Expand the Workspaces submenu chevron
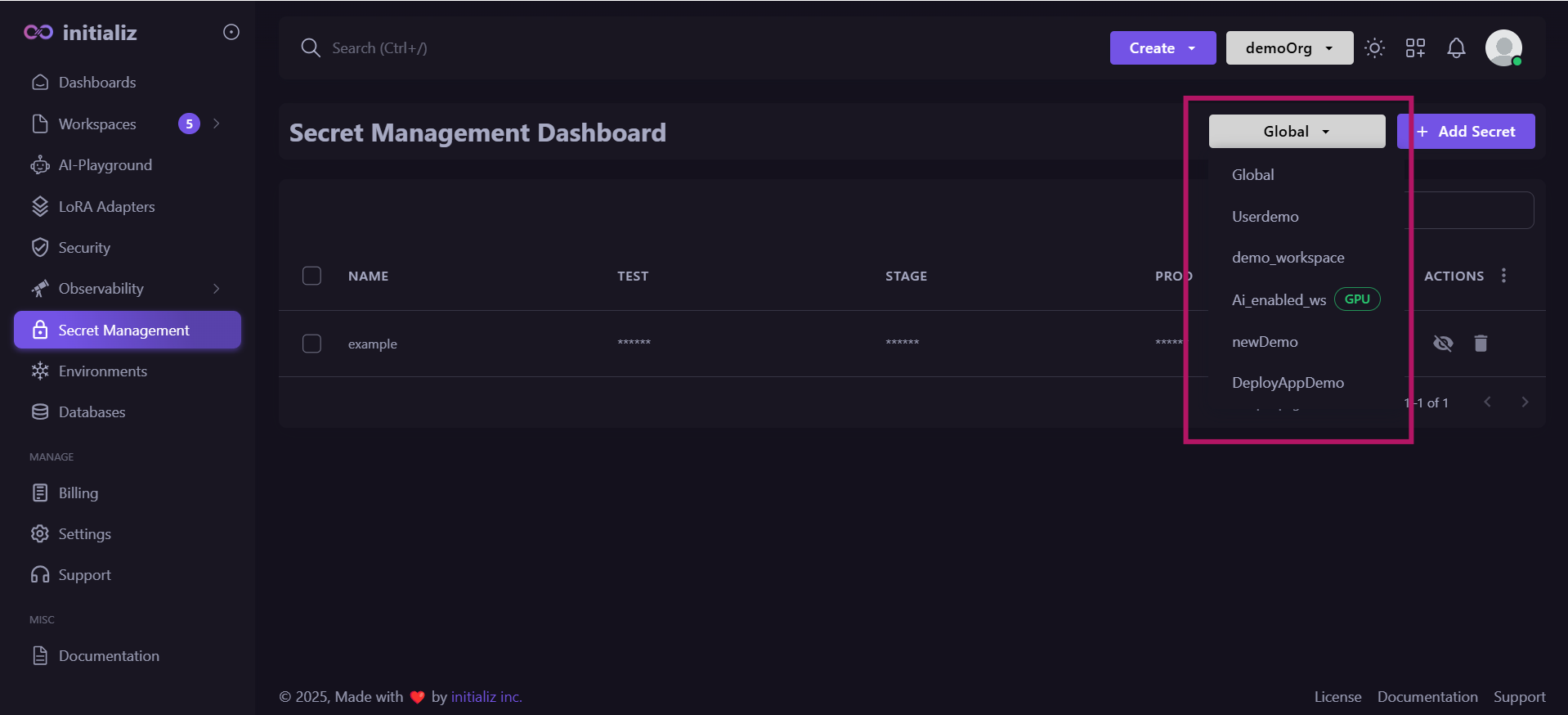The height and width of the screenshot is (715, 1568). point(217,124)
